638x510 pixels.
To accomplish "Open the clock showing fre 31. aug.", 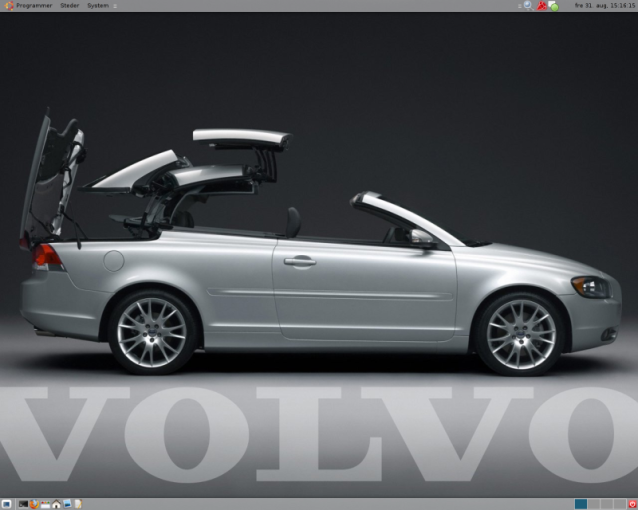I will [605, 6].
